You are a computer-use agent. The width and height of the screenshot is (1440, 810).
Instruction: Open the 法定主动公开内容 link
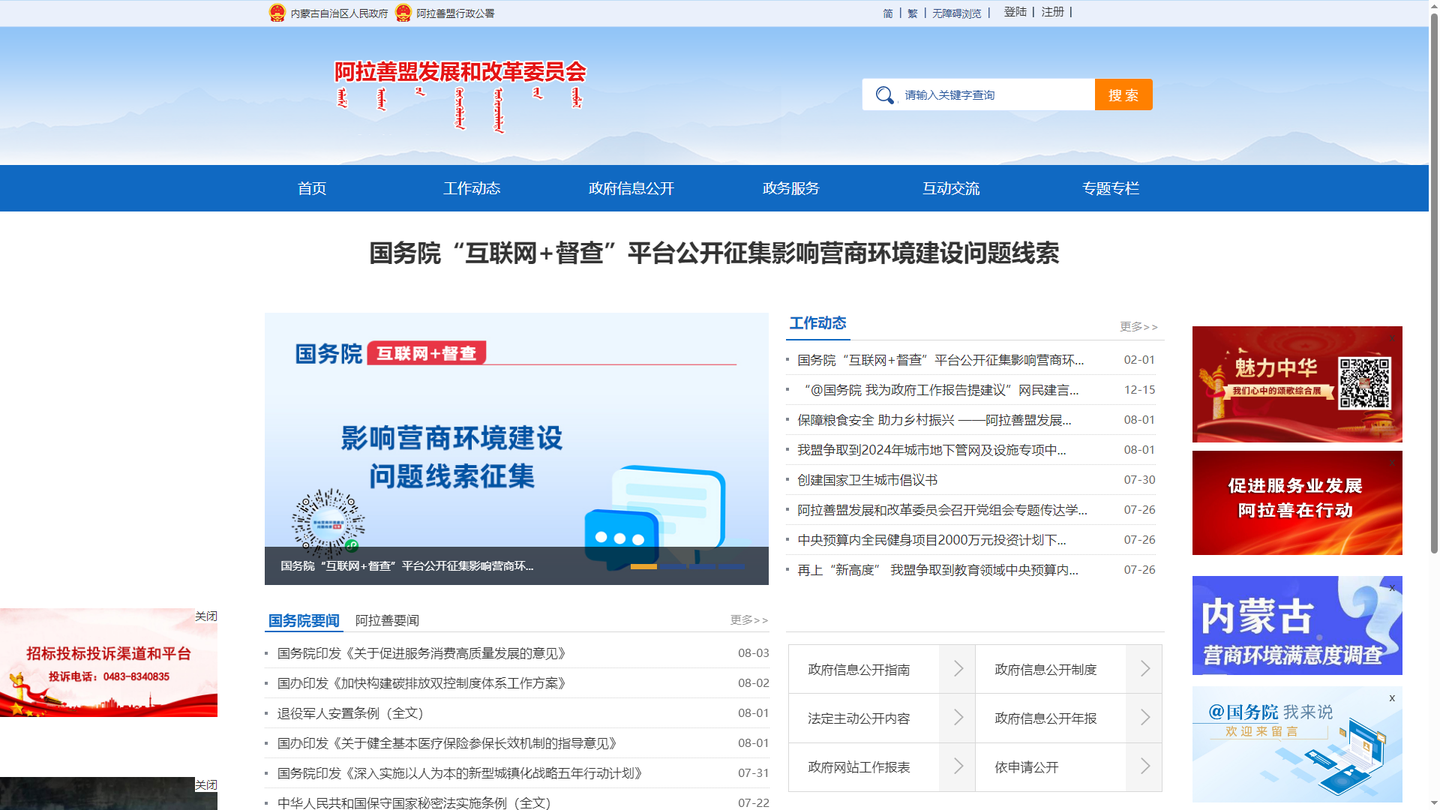tap(859, 719)
